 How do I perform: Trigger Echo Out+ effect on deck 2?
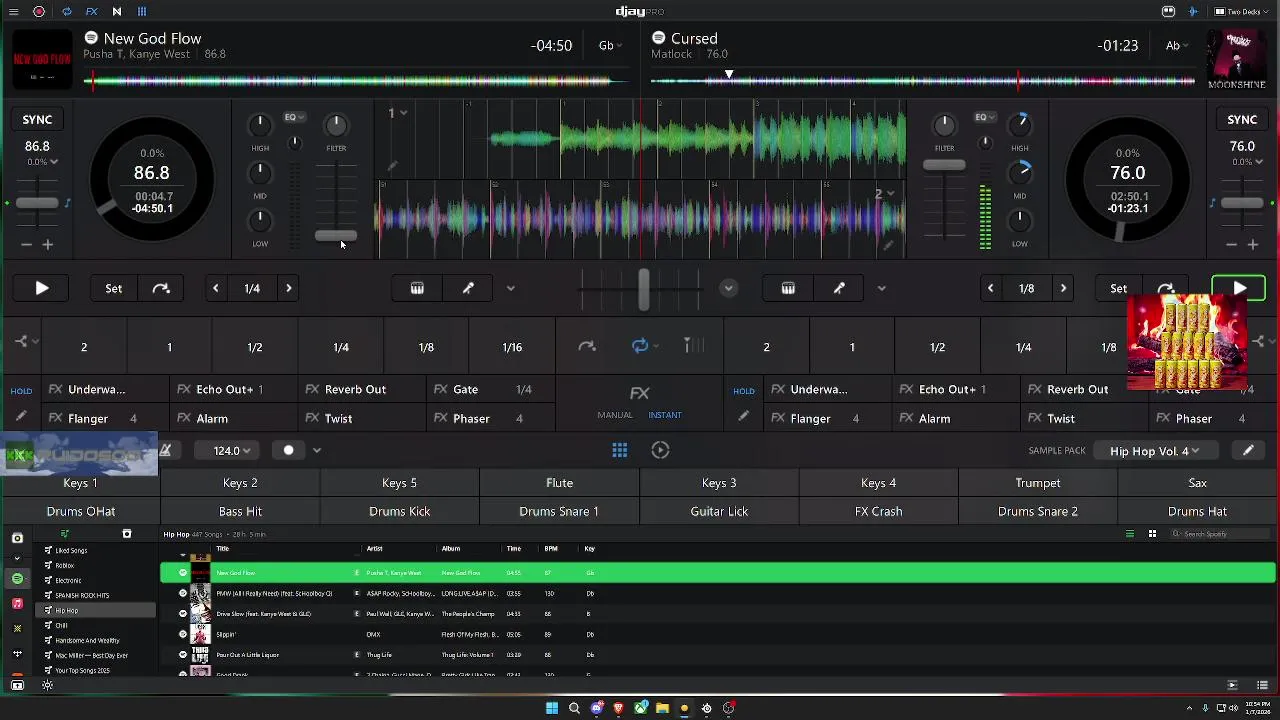pos(956,389)
